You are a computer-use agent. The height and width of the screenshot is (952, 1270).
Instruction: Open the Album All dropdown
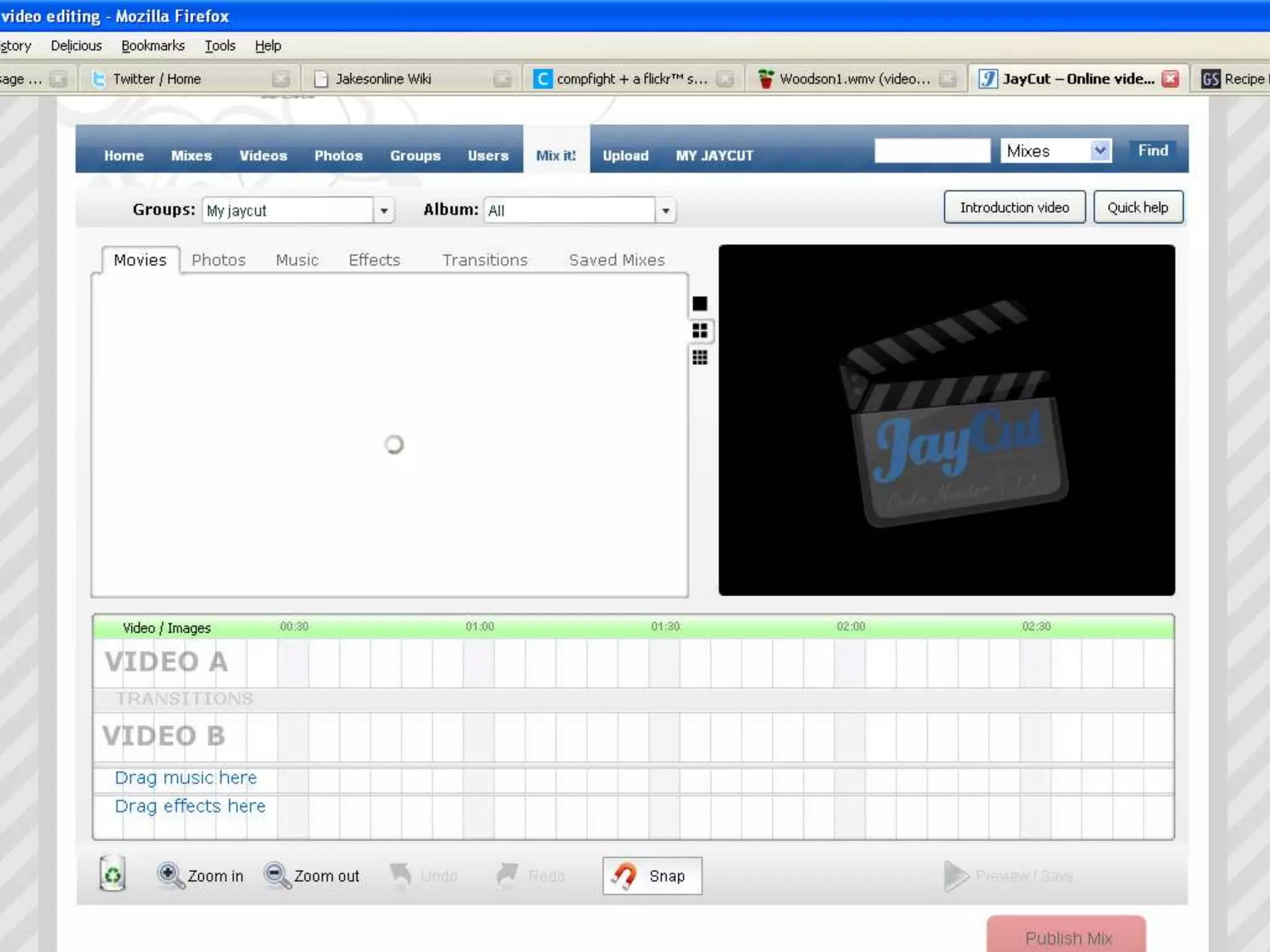point(665,211)
